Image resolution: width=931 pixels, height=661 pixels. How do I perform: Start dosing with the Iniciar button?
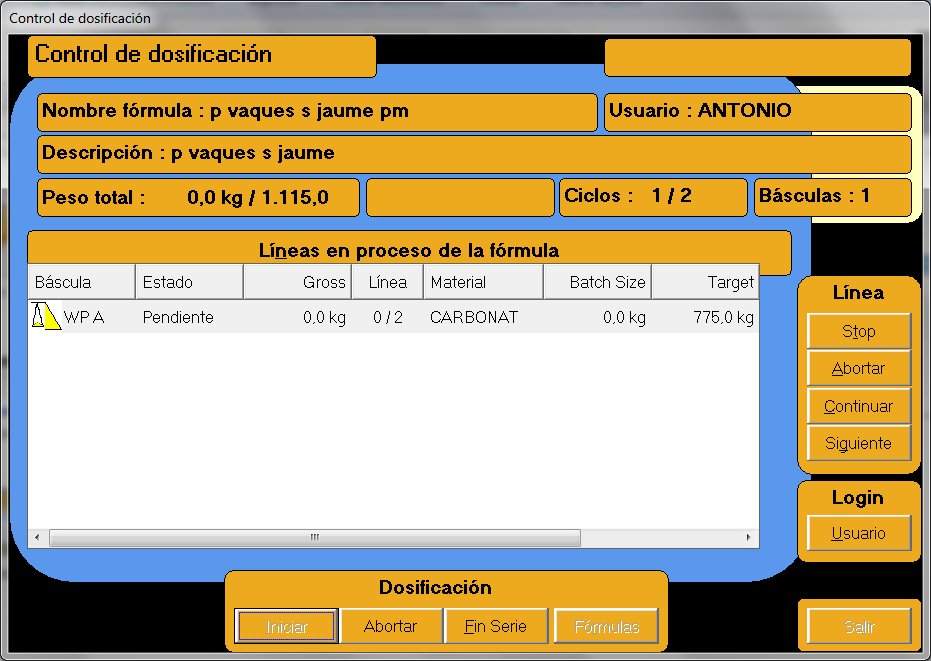click(286, 626)
